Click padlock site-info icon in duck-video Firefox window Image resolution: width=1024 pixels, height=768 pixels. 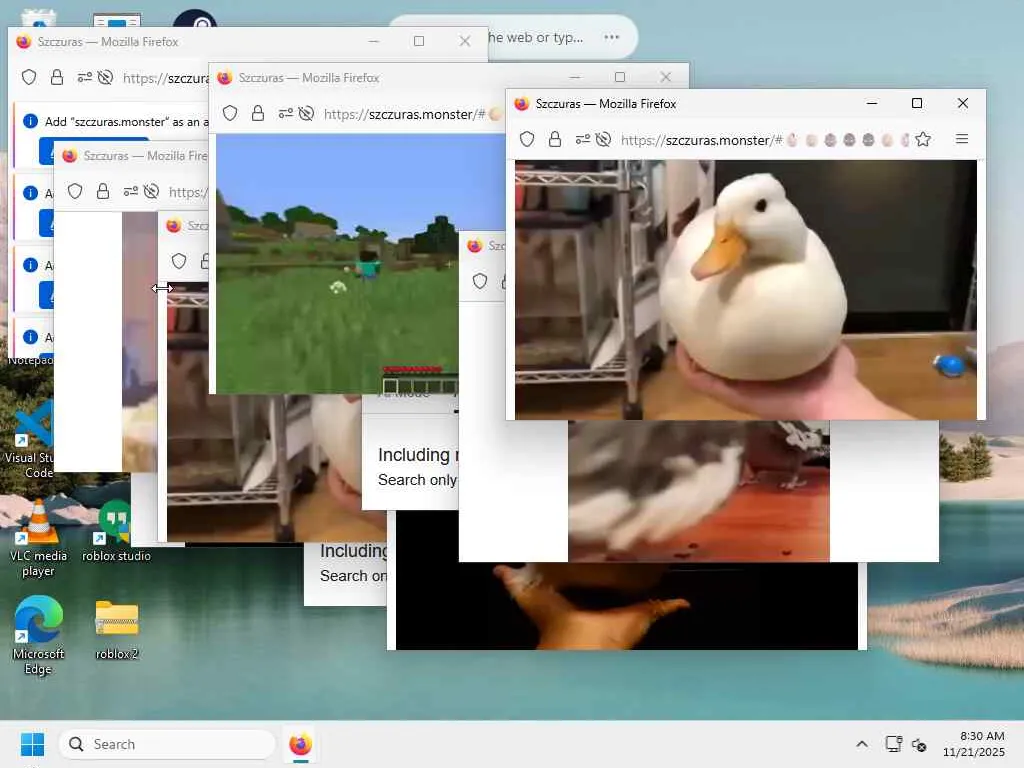pos(554,139)
